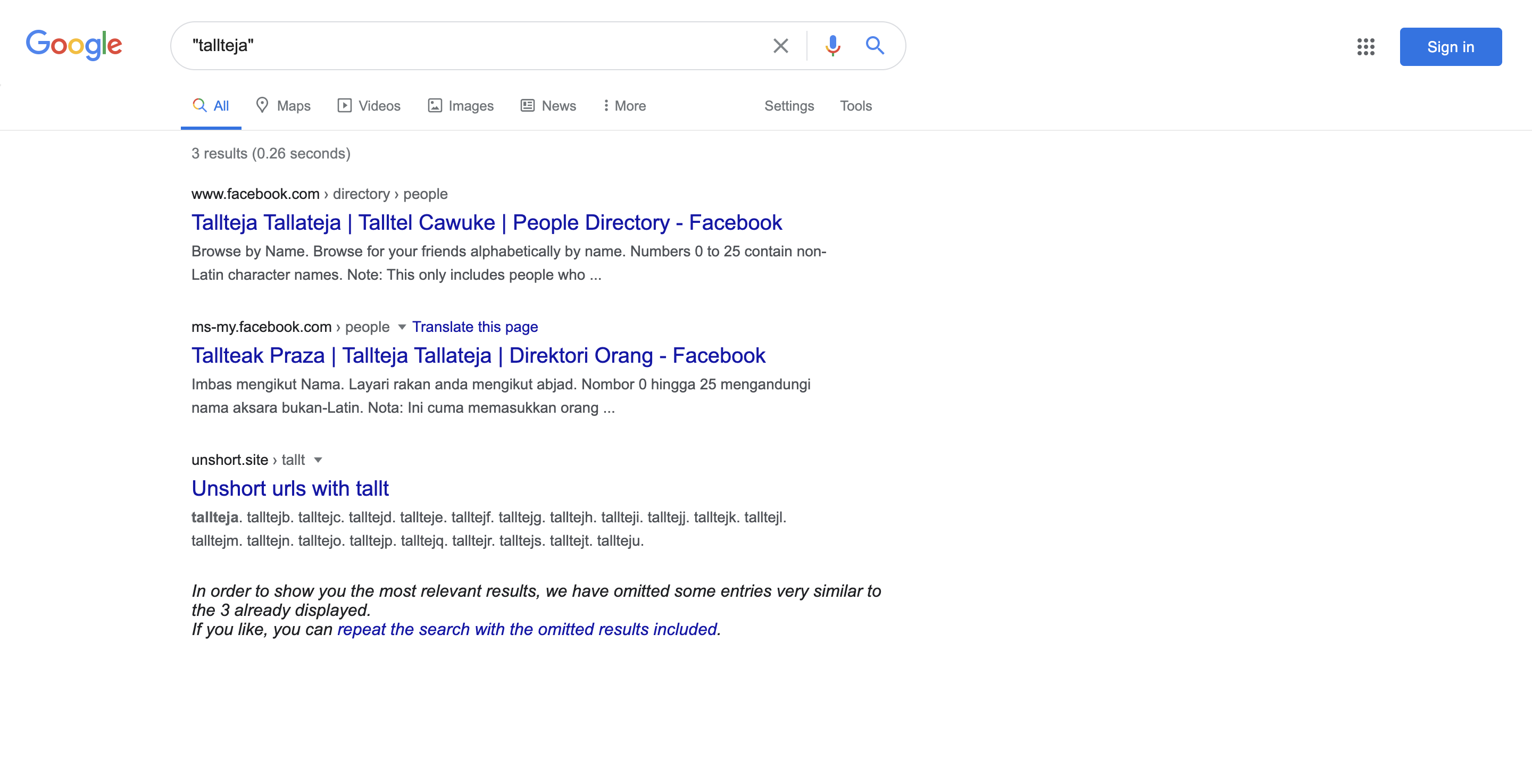Open the Unshort urls with tallt result

point(289,488)
